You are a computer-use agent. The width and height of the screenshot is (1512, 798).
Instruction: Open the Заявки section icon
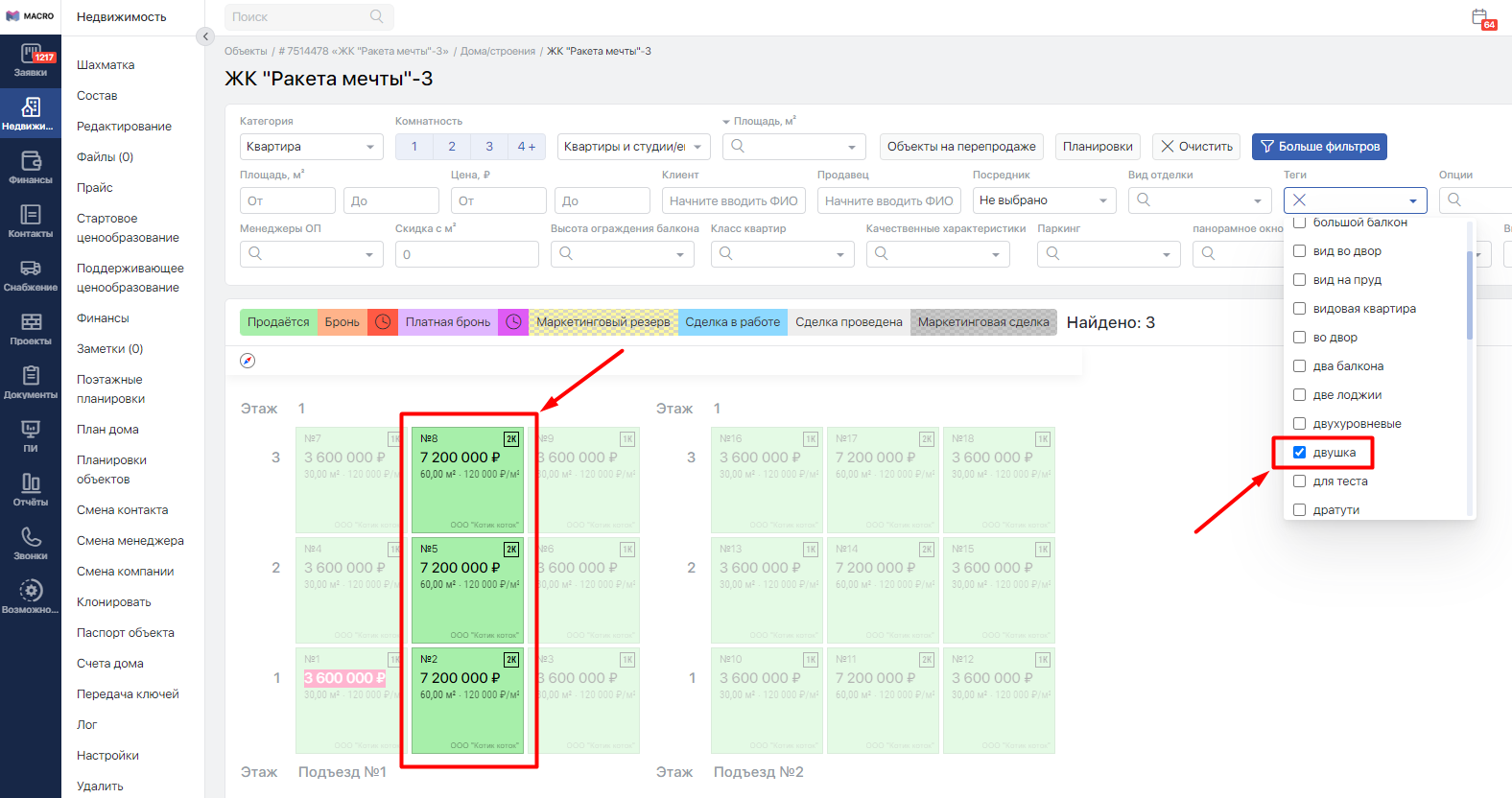pos(31,54)
